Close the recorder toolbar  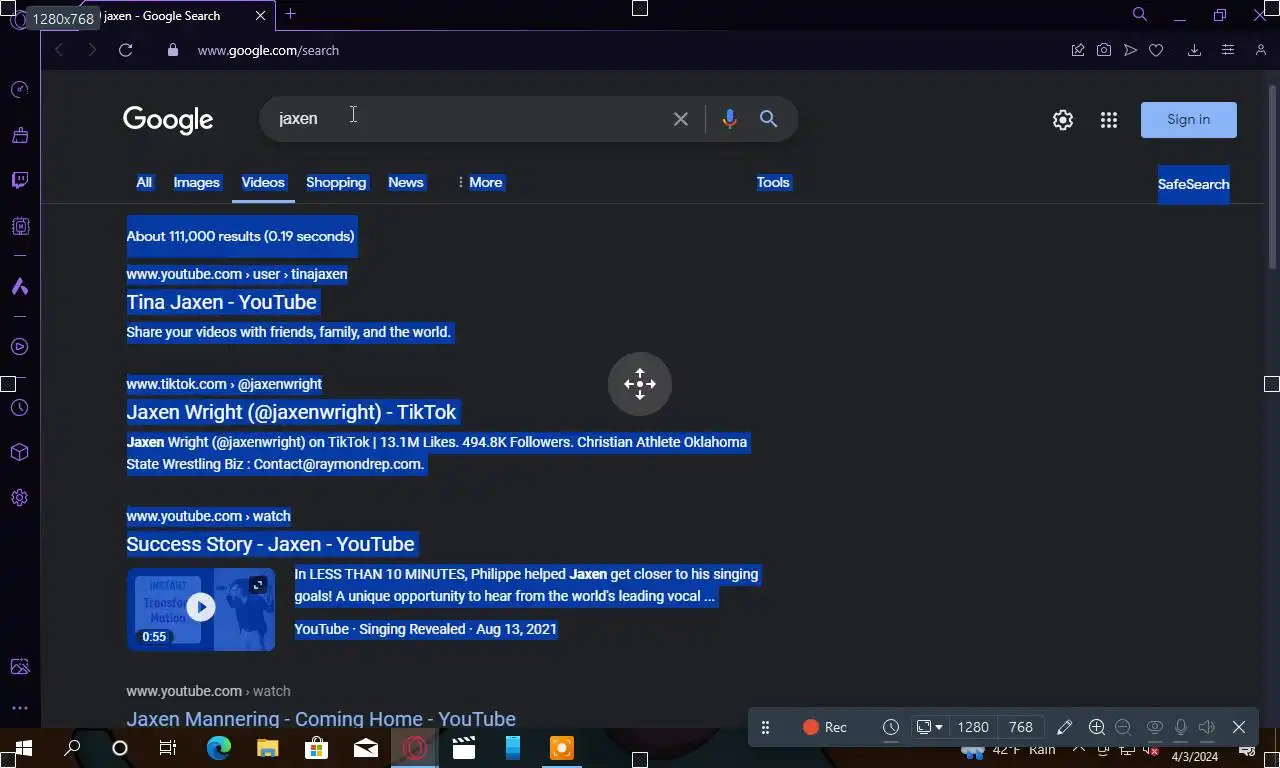pyautogui.click(x=1239, y=727)
